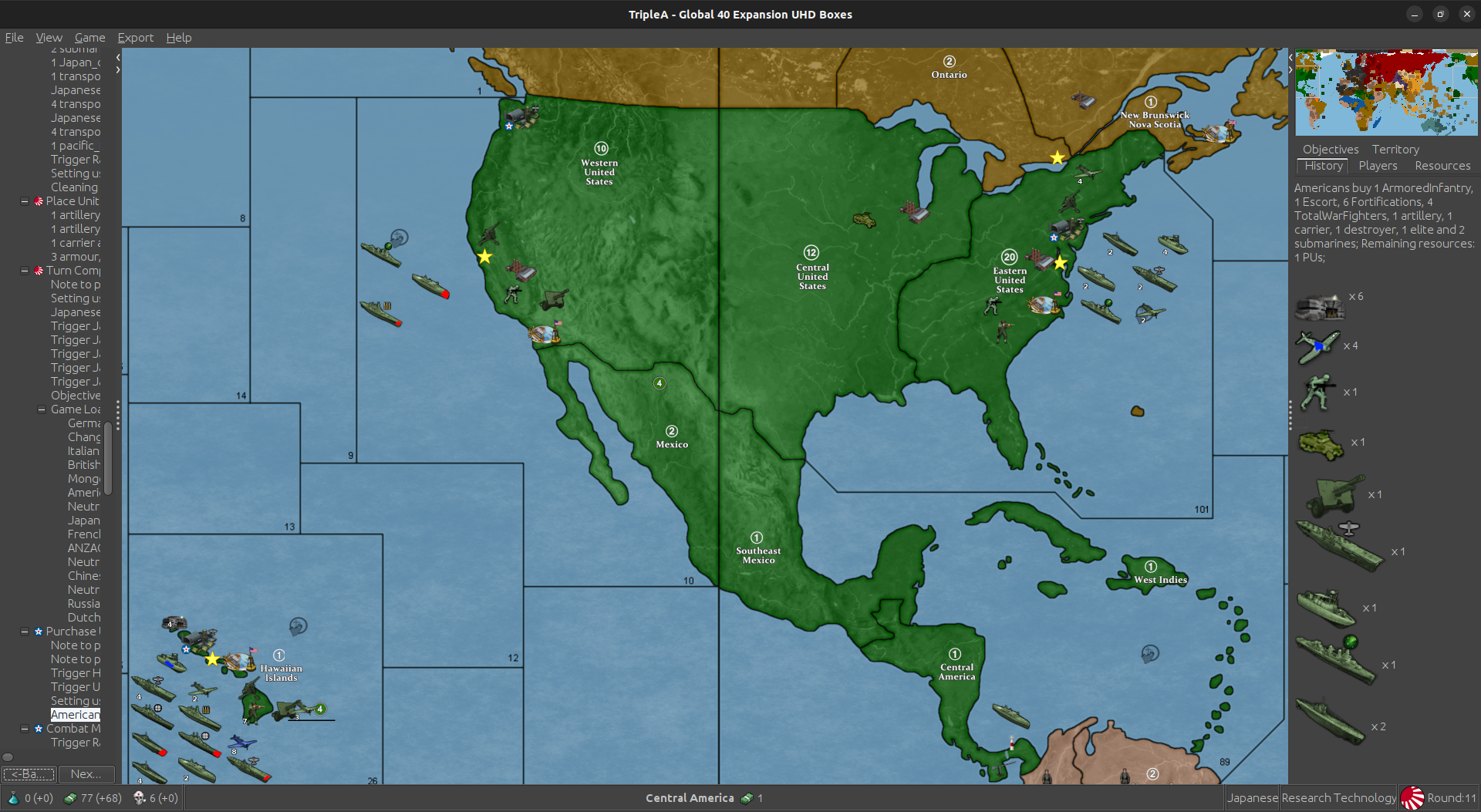This screenshot has height=812, width=1481.
Task: Select the Objective history row
Action: pyautogui.click(x=76, y=396)
